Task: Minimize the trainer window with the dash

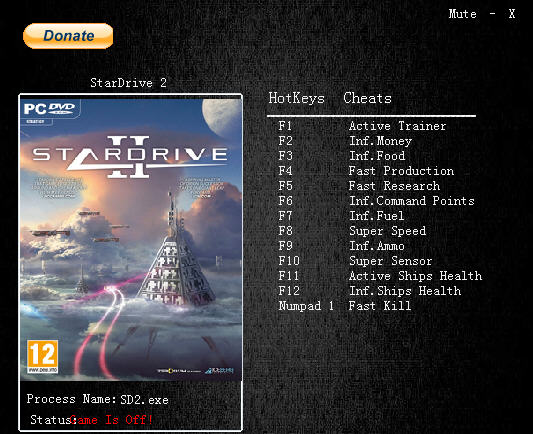Action: click(493, 14)
